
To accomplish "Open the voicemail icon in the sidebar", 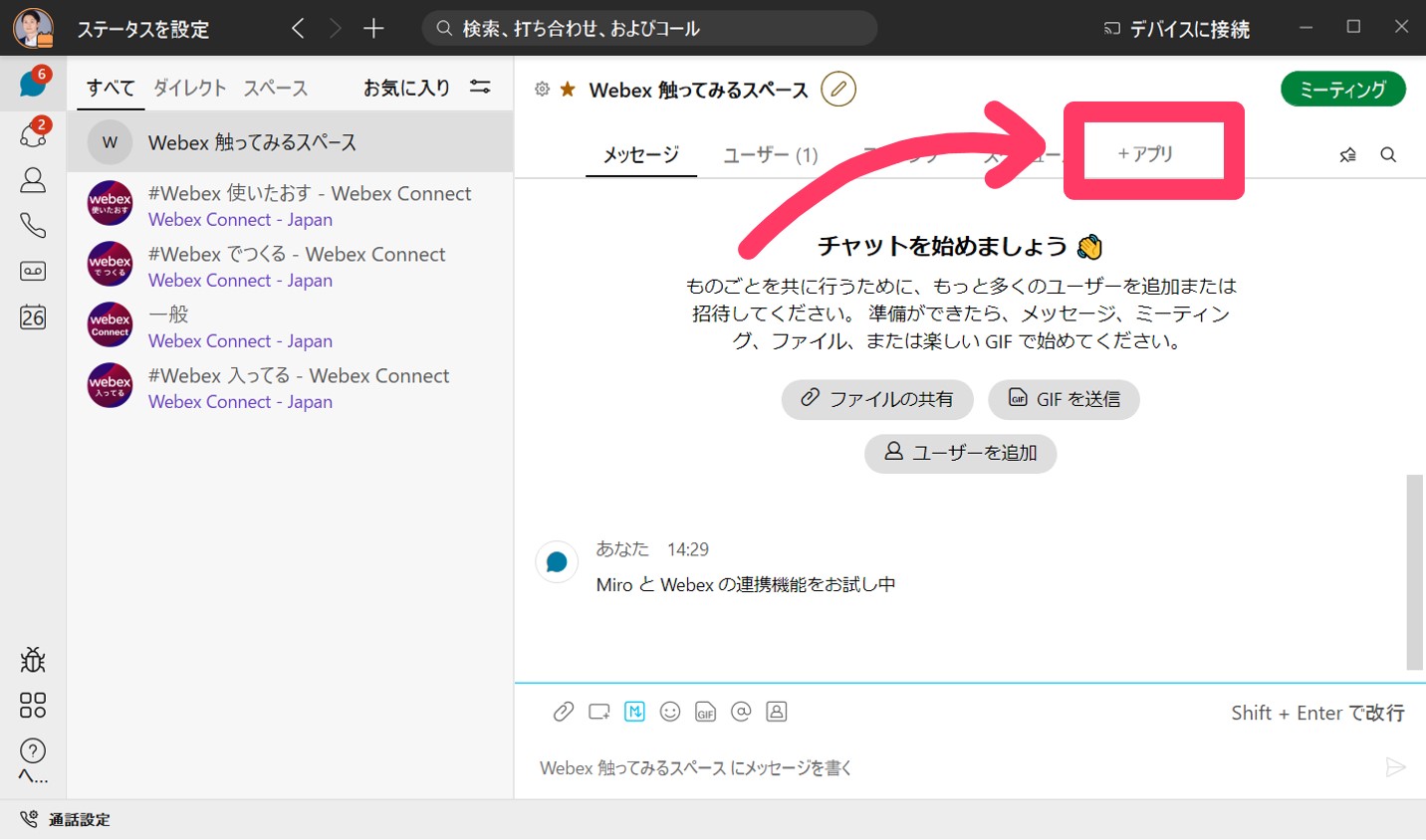I will (33, 271).
